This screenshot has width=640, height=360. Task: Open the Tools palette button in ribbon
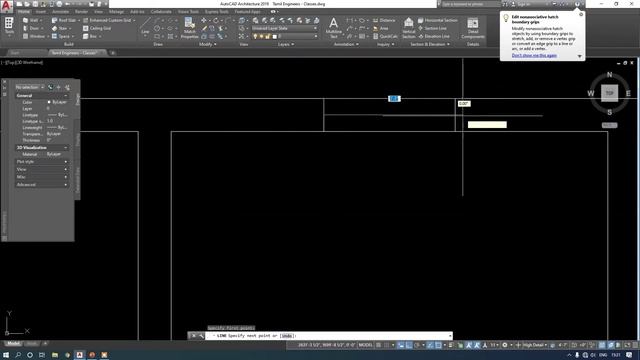(x=9, y=26)
